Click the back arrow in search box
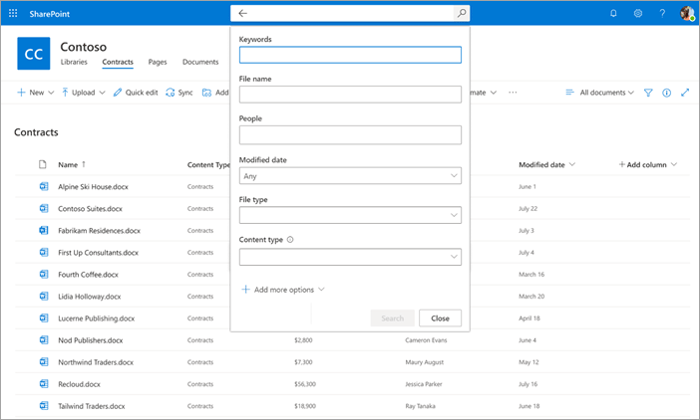Screen dimensions: 700x420 coord(243,14)
